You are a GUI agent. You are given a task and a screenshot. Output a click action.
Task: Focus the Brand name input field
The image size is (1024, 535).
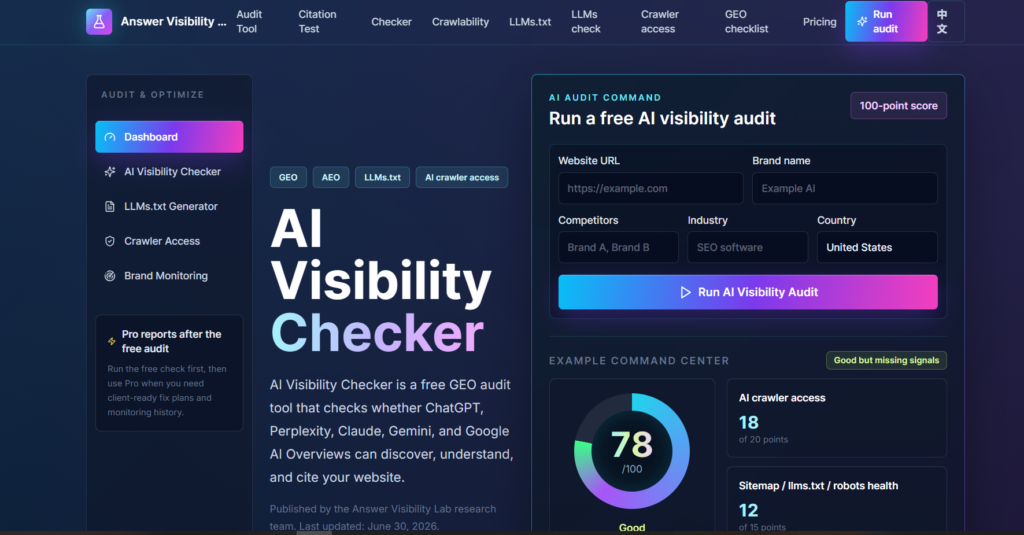coord(844,188)
